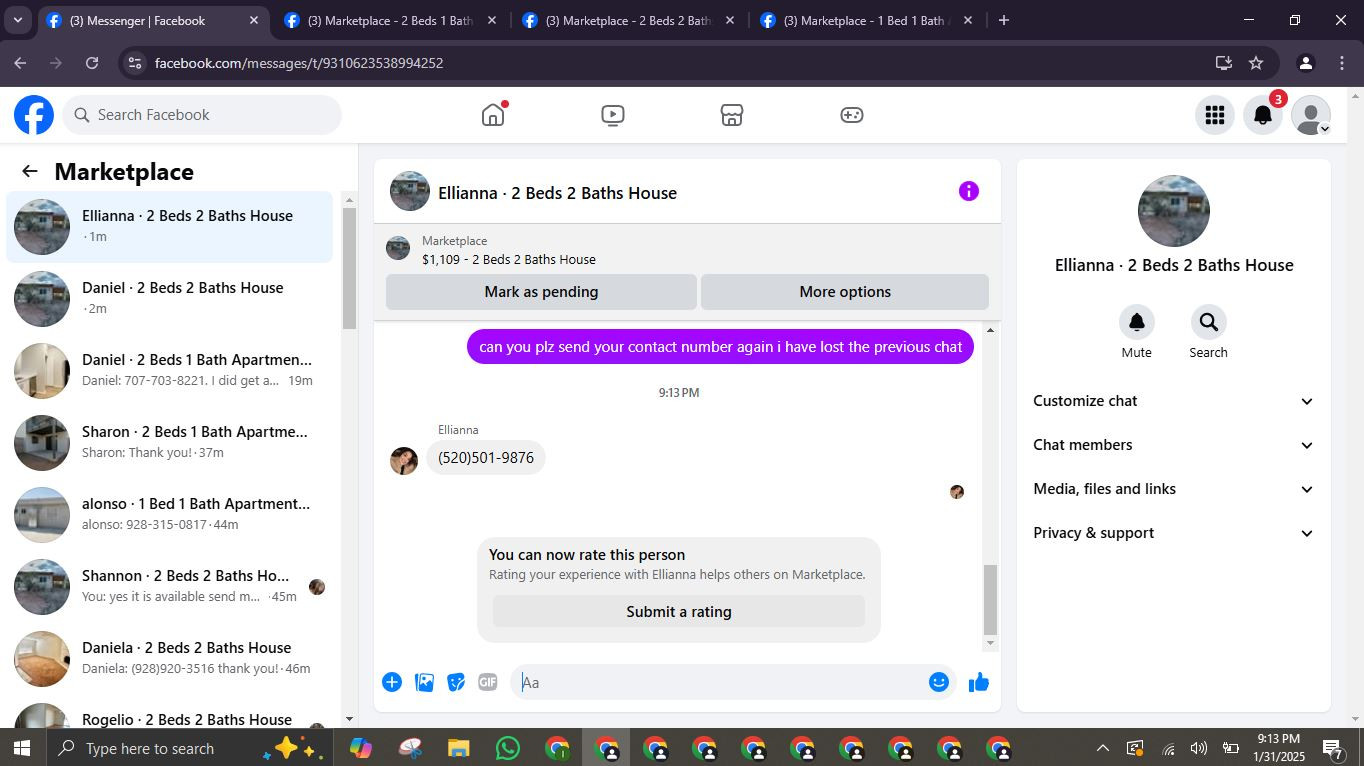Switch to Marketplace 2 Beds 1 Bath tab
This screenshot has width=1364, height=766.
click(x=389, y=20)
